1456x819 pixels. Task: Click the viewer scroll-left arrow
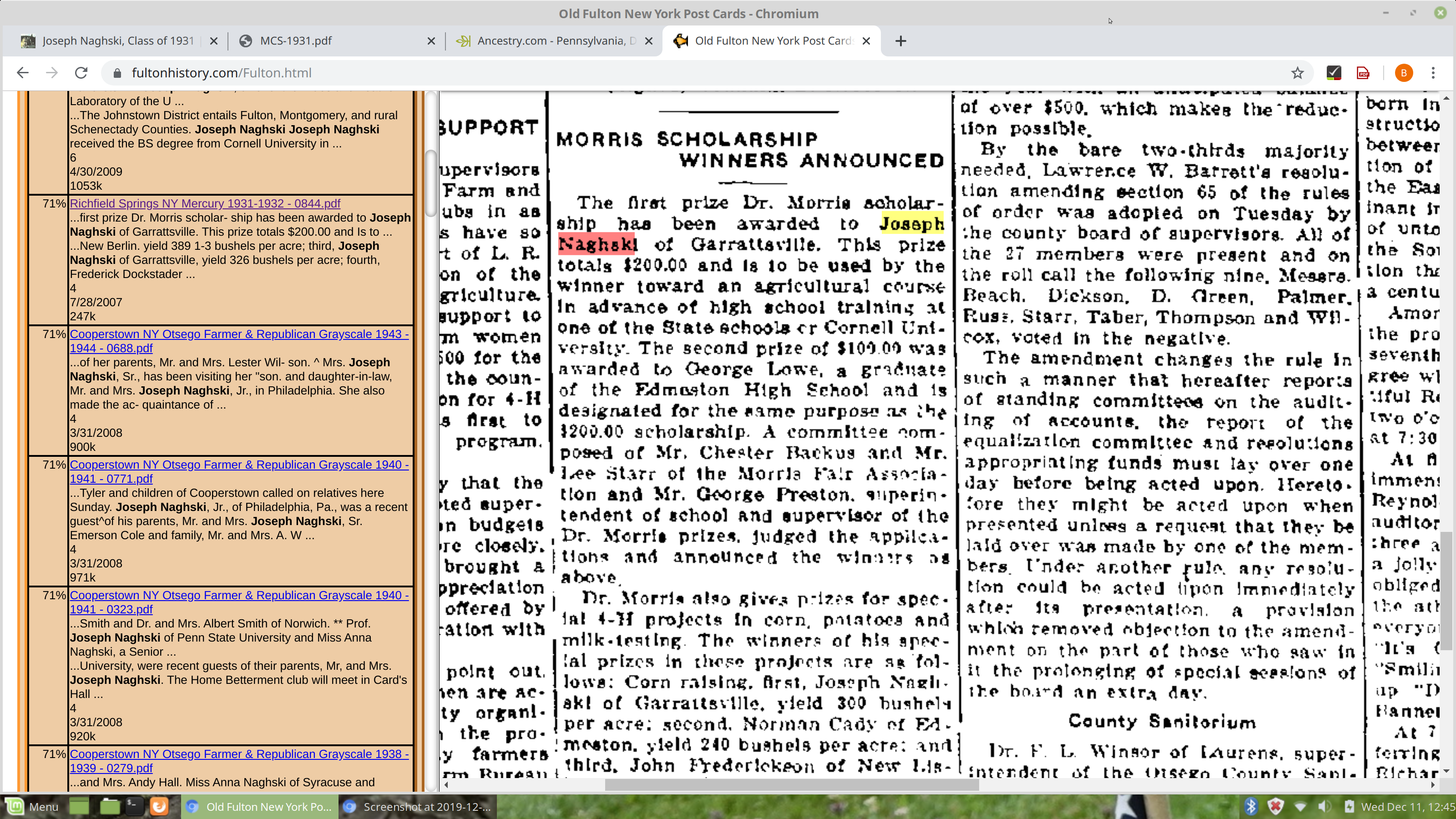tap(446, 784)
